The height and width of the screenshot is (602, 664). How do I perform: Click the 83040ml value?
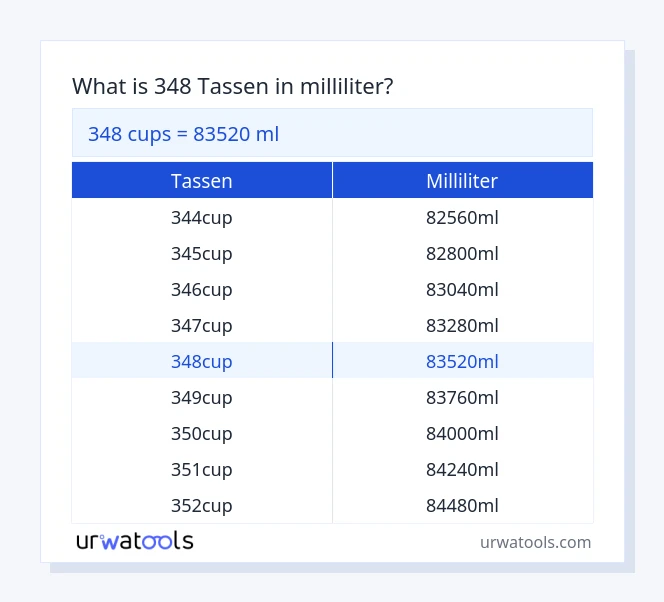tap(462, 289)
